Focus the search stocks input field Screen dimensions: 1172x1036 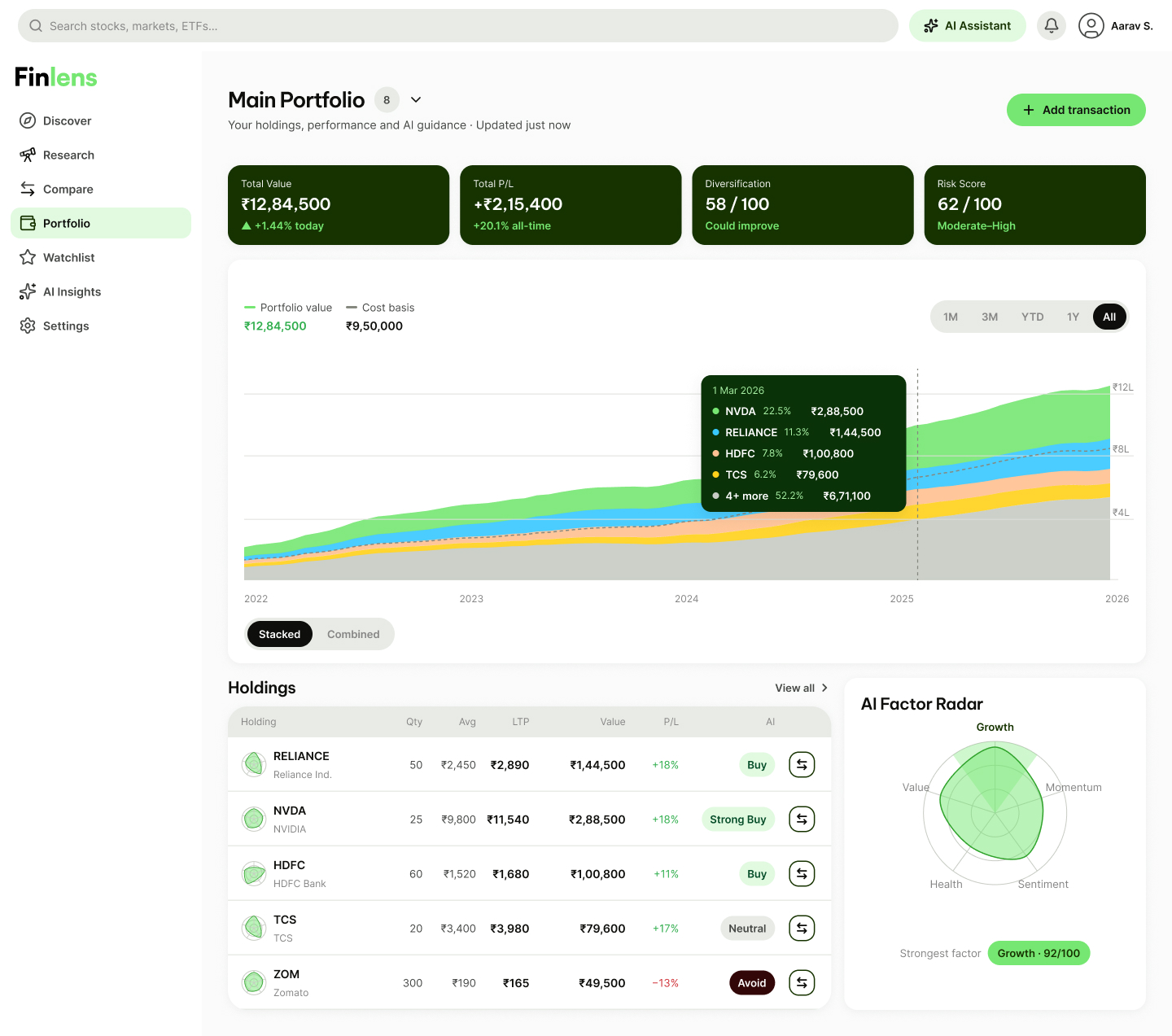click(x=458, y=26)
